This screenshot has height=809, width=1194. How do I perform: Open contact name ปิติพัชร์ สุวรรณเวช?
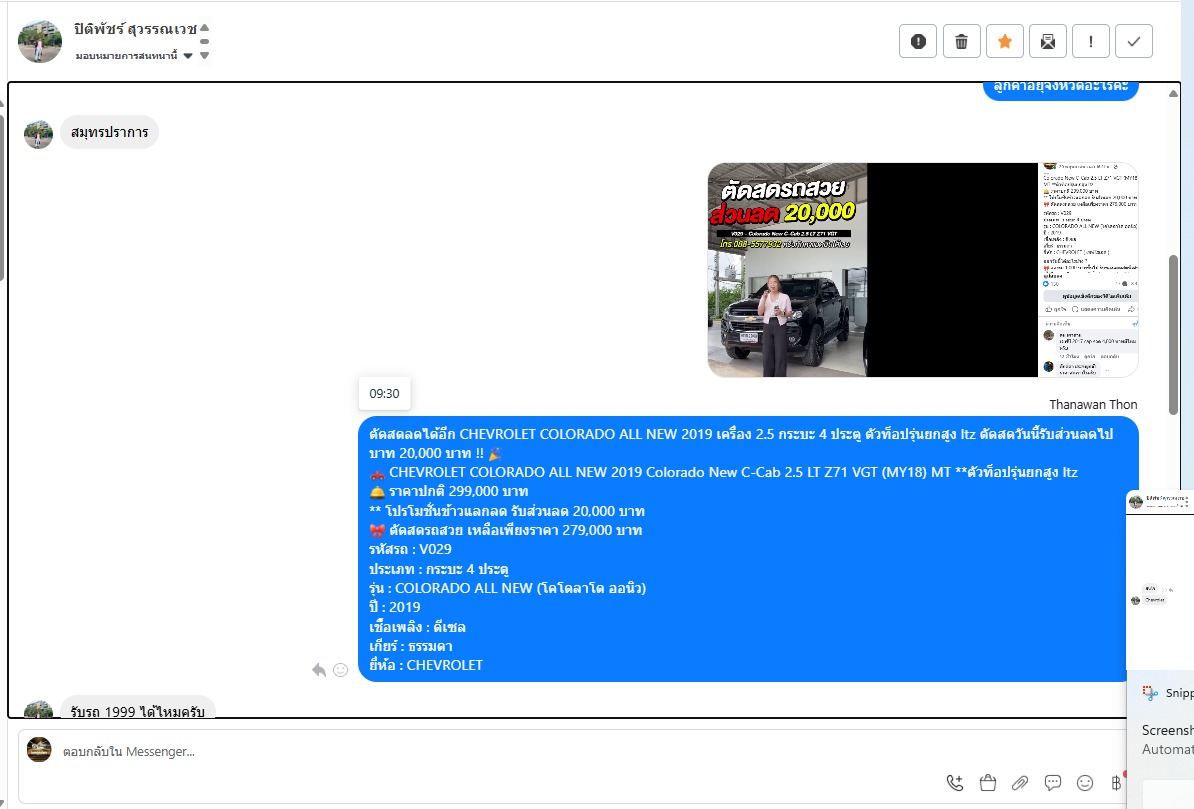(136, 29)
